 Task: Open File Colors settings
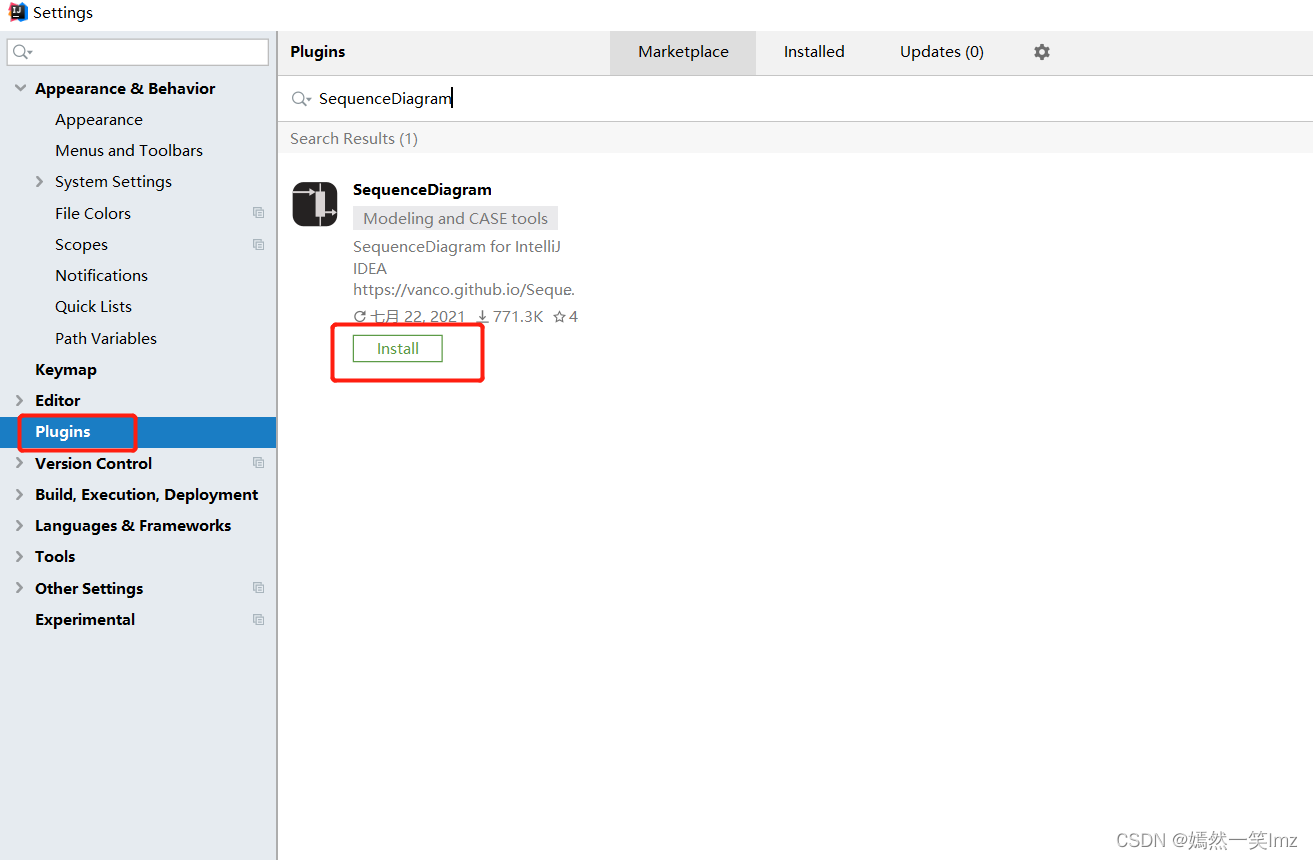tap(93, 213)
